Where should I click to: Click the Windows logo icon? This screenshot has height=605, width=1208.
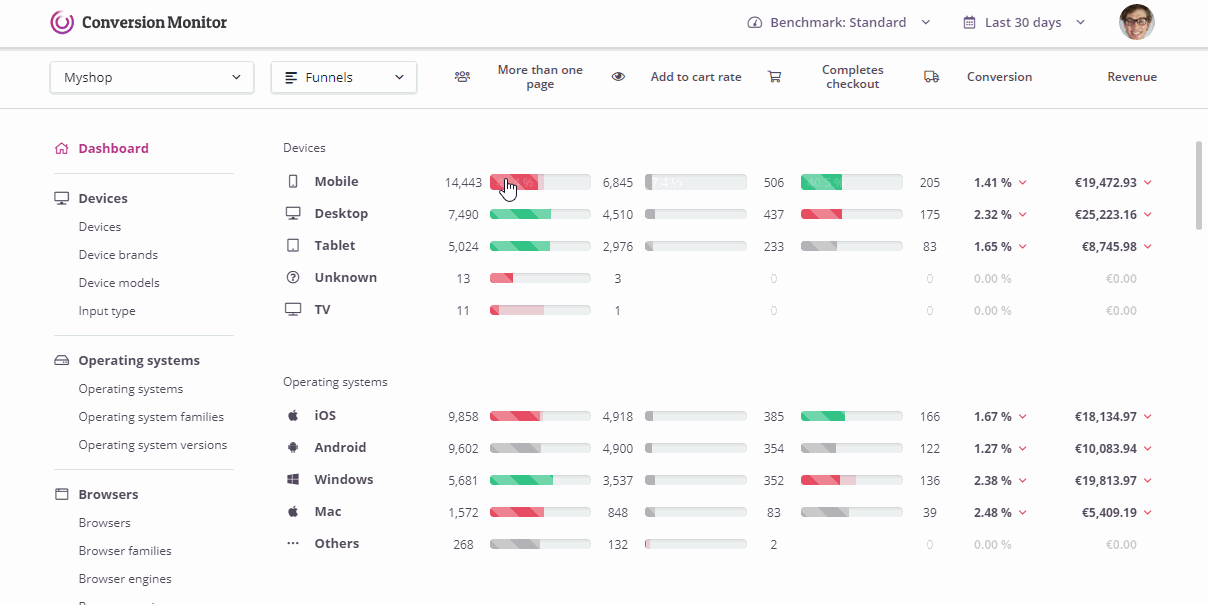[292, 479]
